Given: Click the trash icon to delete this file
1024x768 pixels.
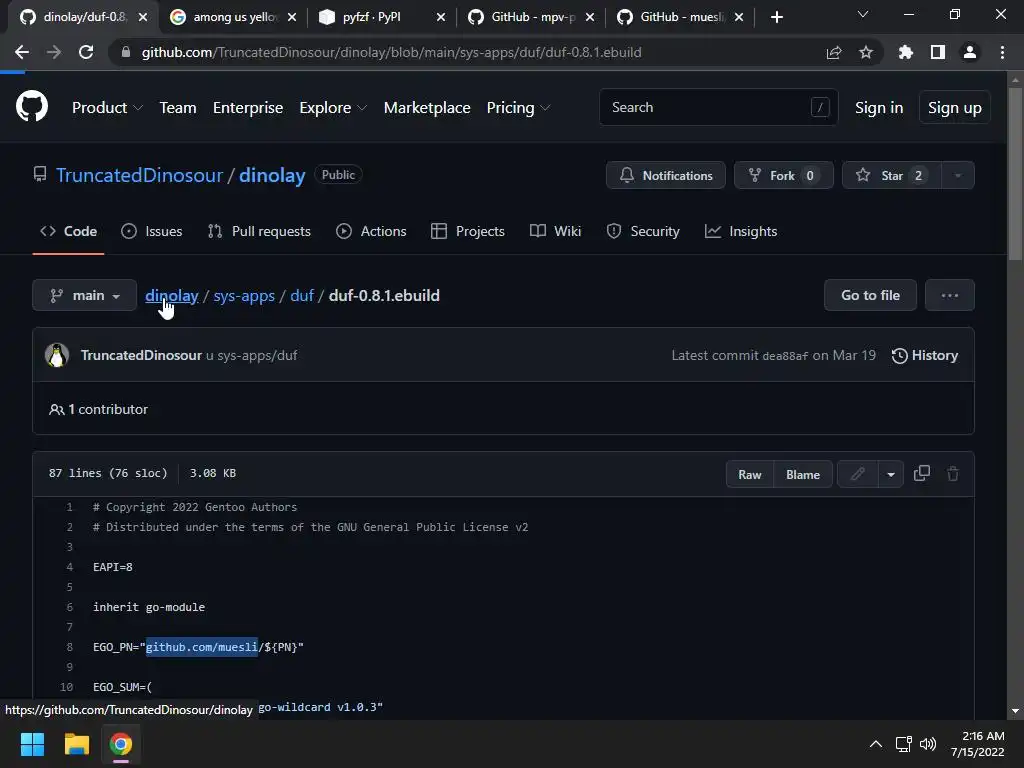Looking at the screenshot, I should pyautogui.click(x=953, y=473).
